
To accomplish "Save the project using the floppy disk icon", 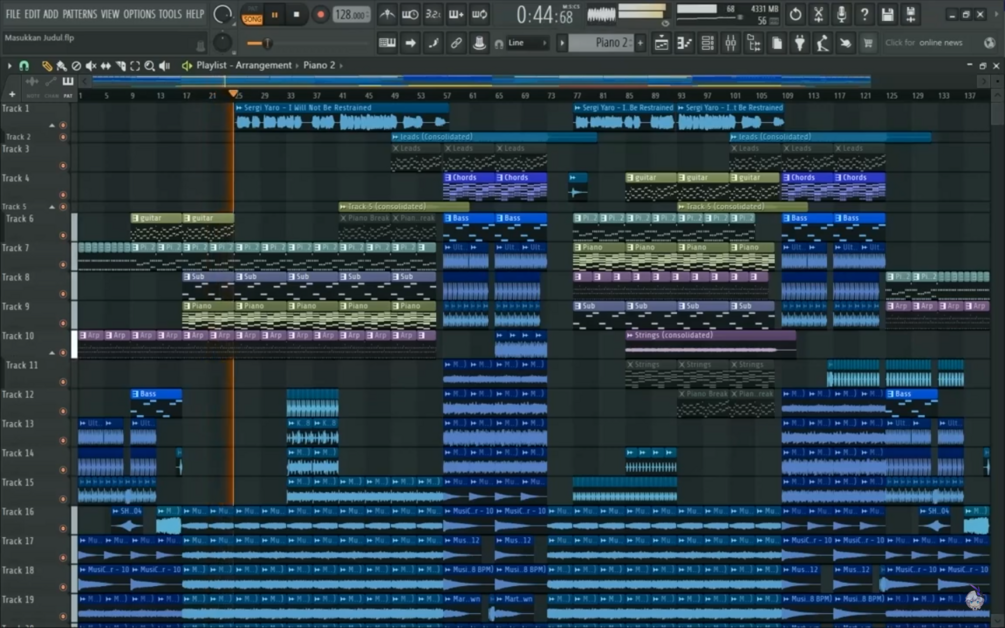I will coord(888,14).
